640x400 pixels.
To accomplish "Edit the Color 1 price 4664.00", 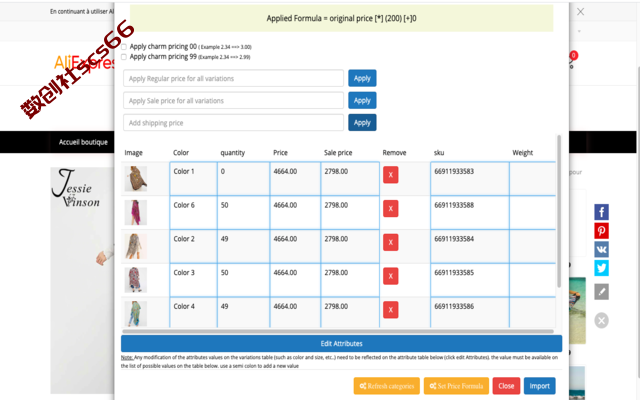I will [295, 179].
